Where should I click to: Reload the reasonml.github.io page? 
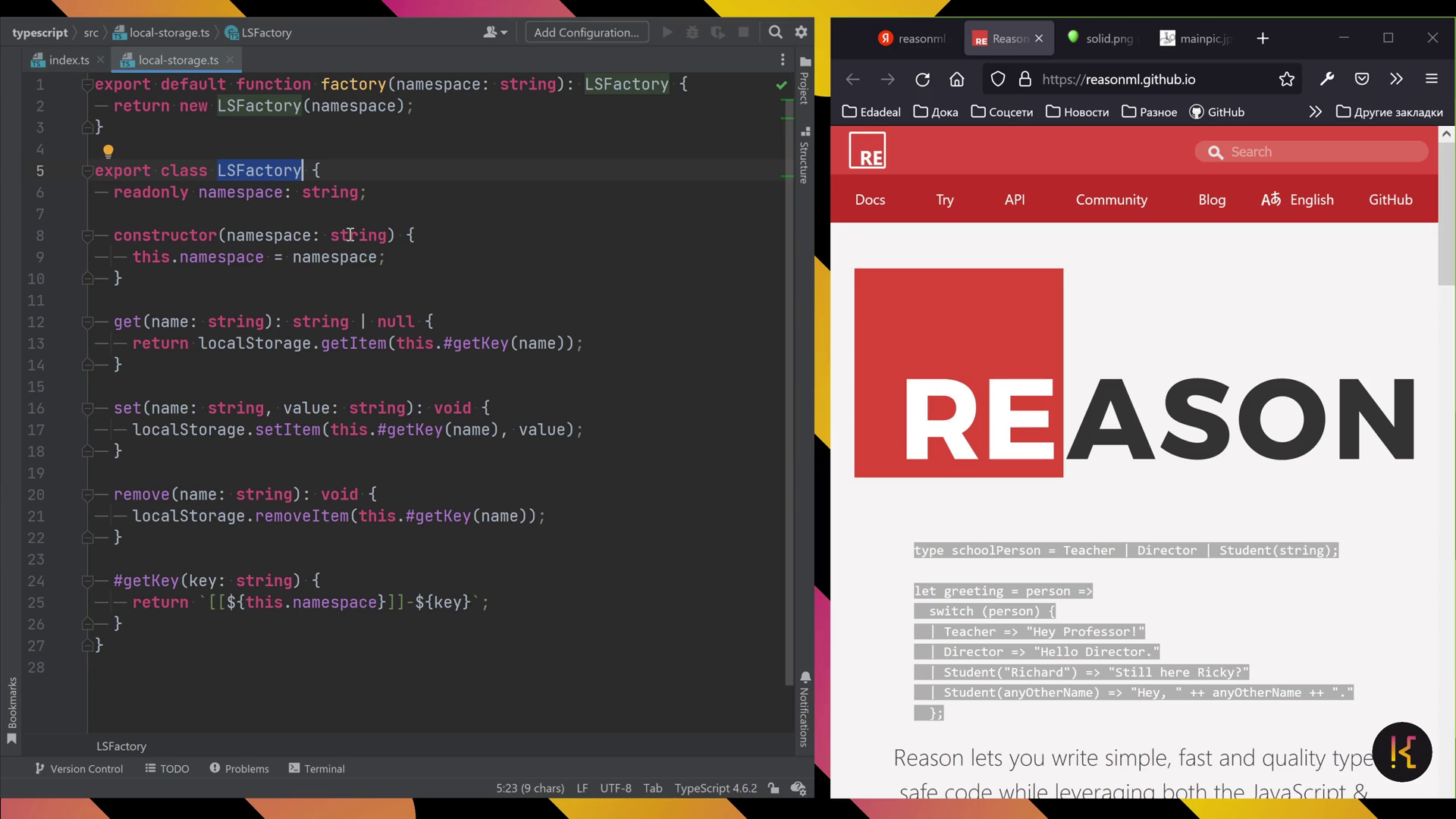point(922,79)
